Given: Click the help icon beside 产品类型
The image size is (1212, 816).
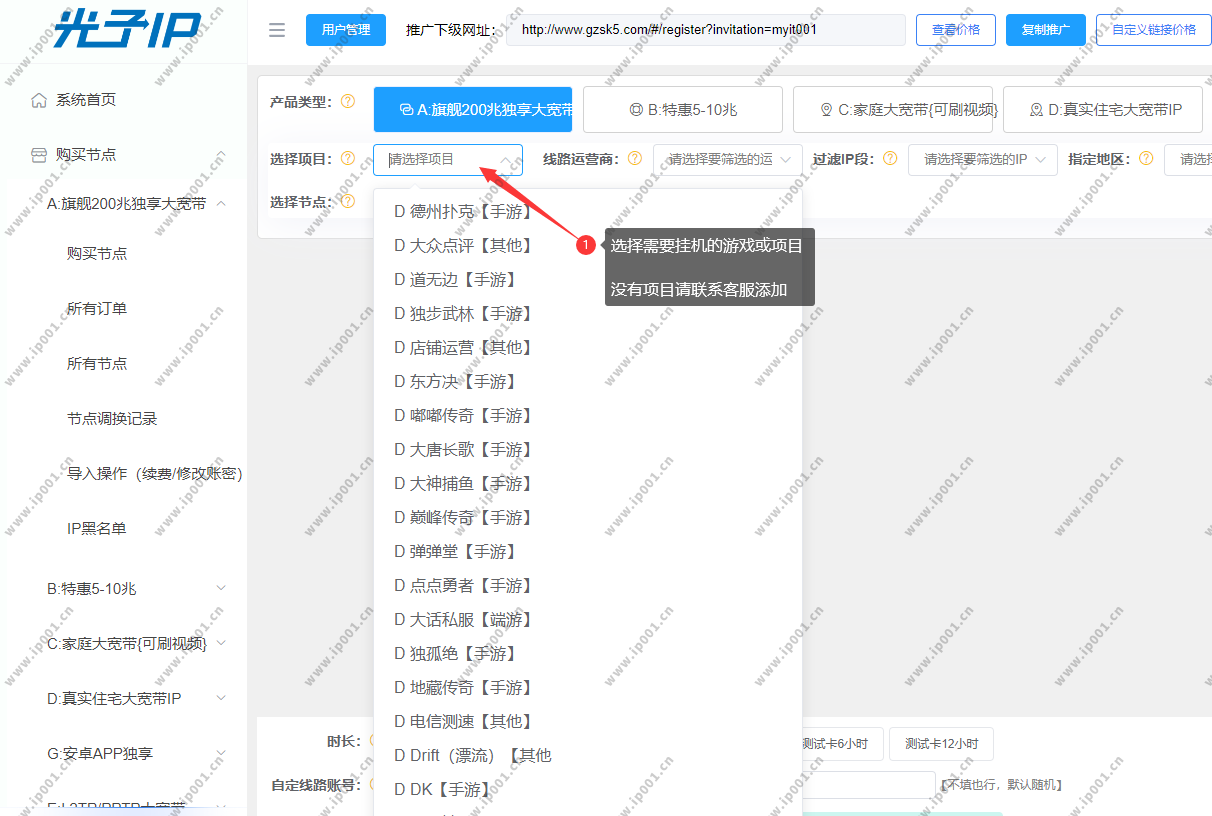Looking at the screenshot, I should tap(348, 101).
